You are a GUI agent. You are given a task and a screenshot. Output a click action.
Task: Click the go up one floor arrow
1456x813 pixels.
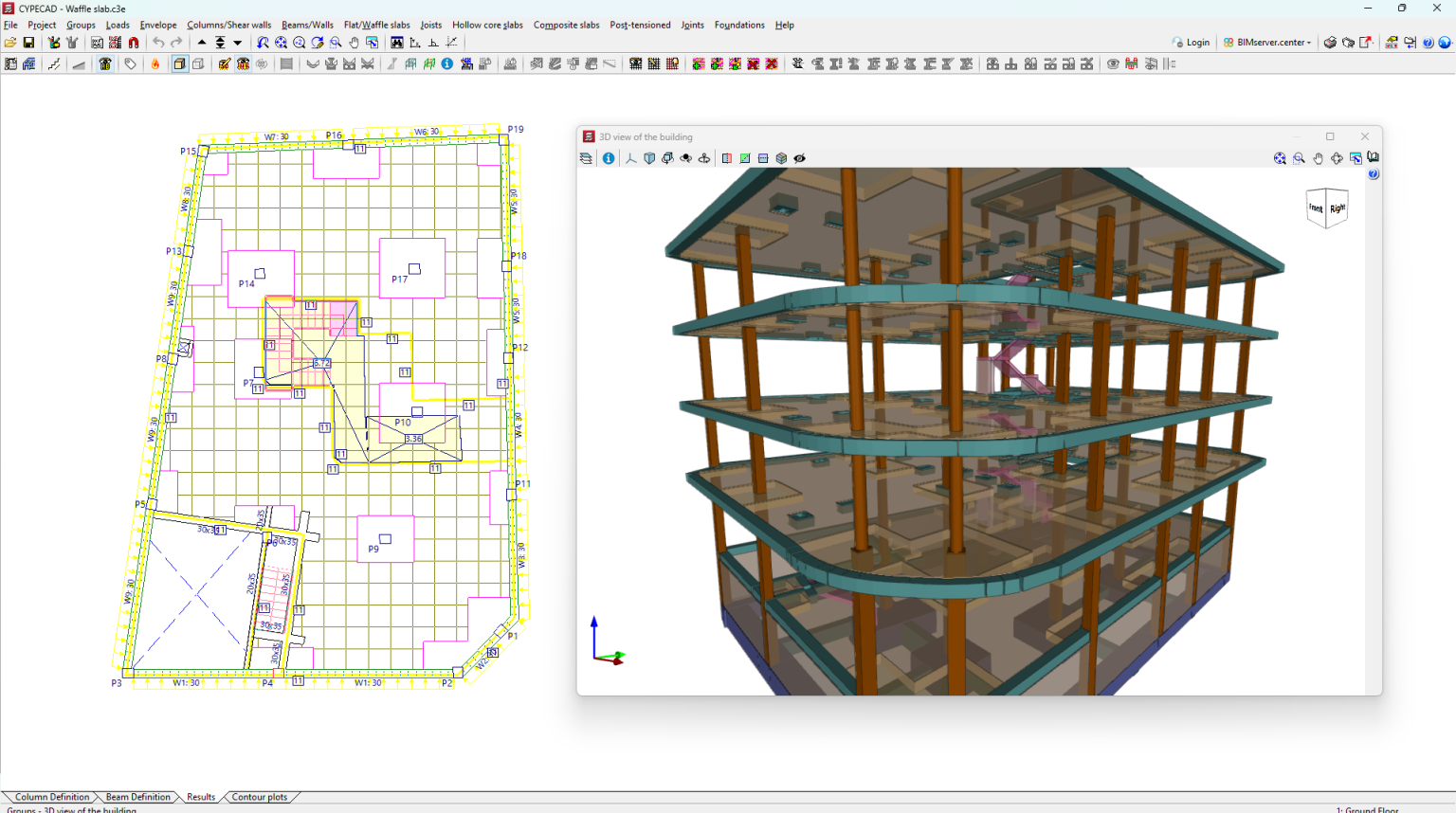click(x=202, y=43)
